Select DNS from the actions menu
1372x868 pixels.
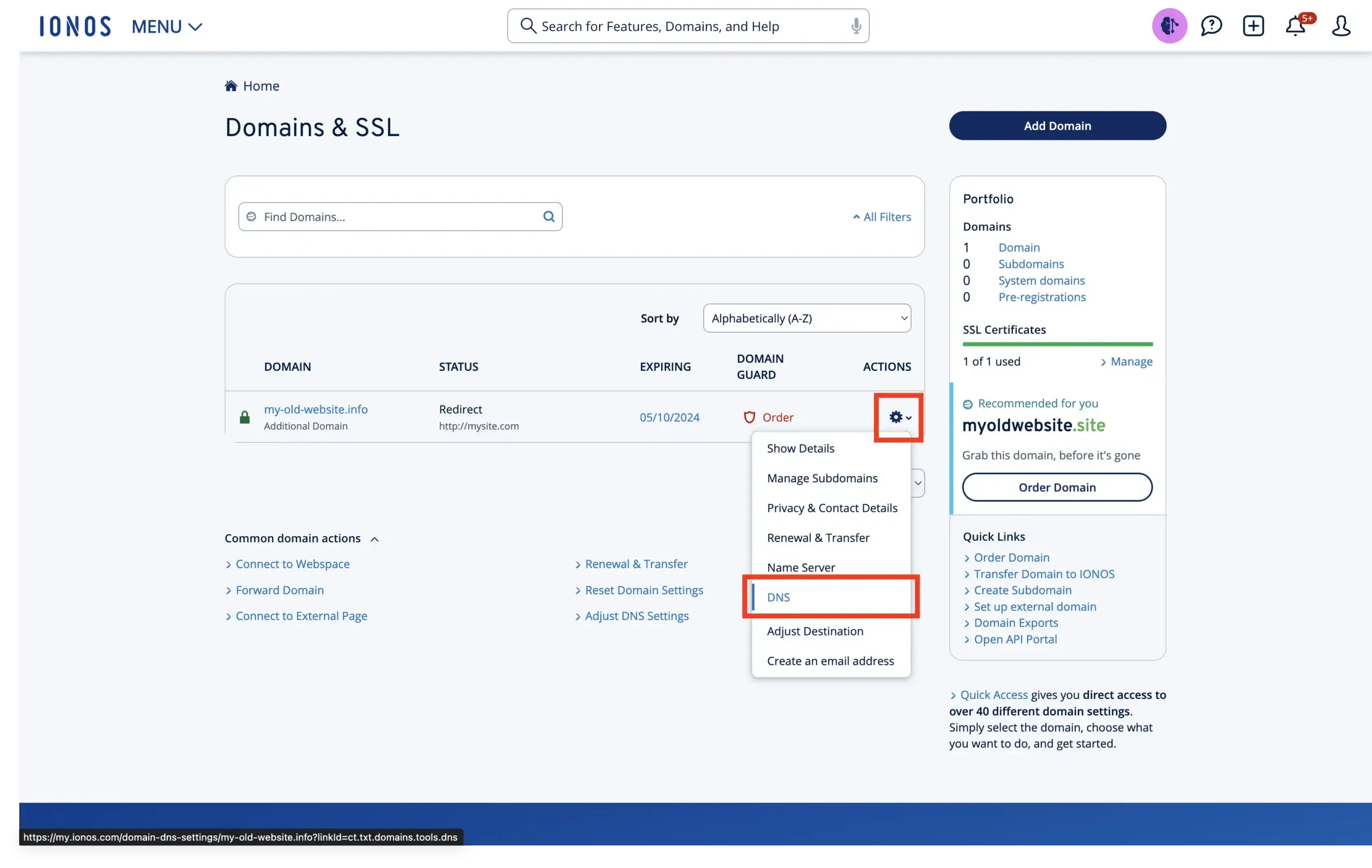[x=778, y=597]
